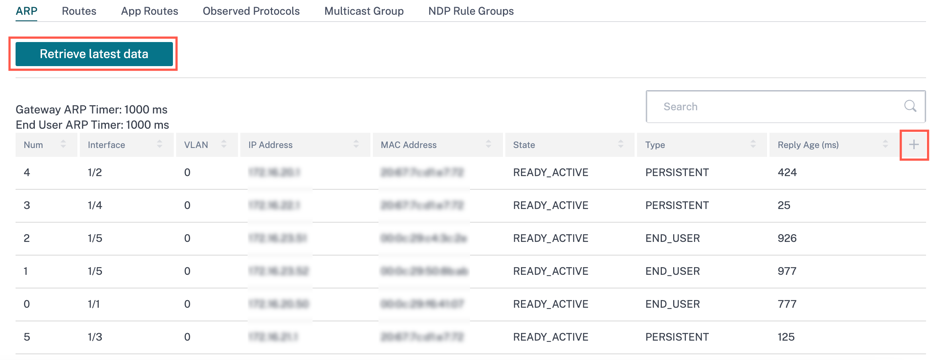
Task: Click End User ARP Timer text
Action: 93,125
